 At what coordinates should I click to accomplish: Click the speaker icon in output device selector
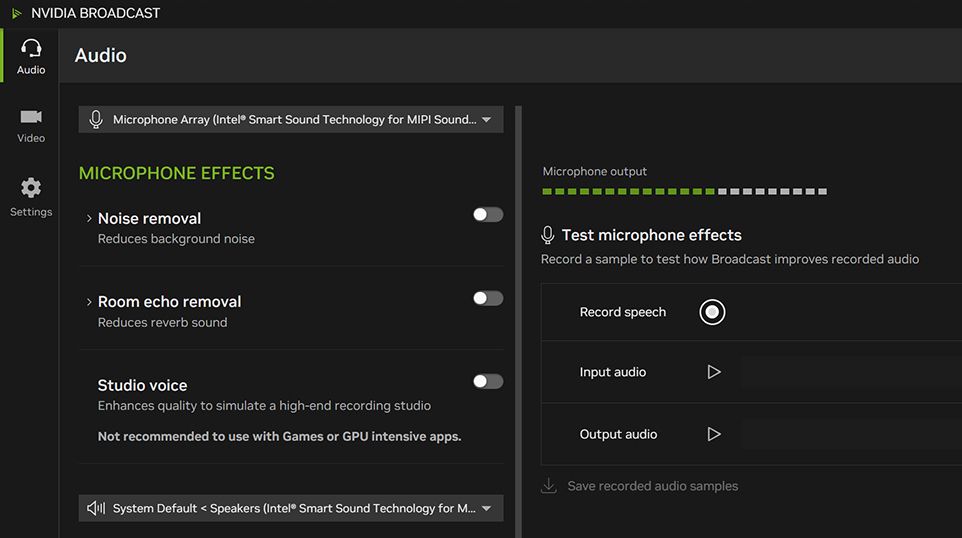[x=96, y=508]
